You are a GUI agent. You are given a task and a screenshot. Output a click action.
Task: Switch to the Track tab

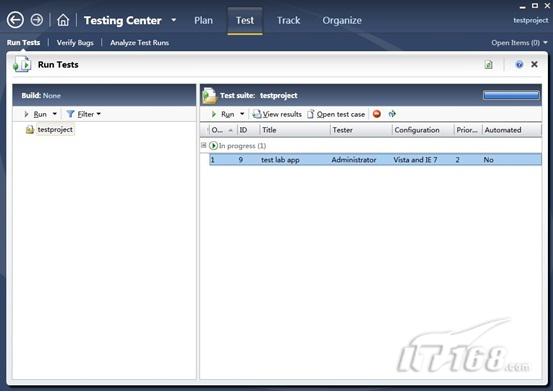click(288, 20)
